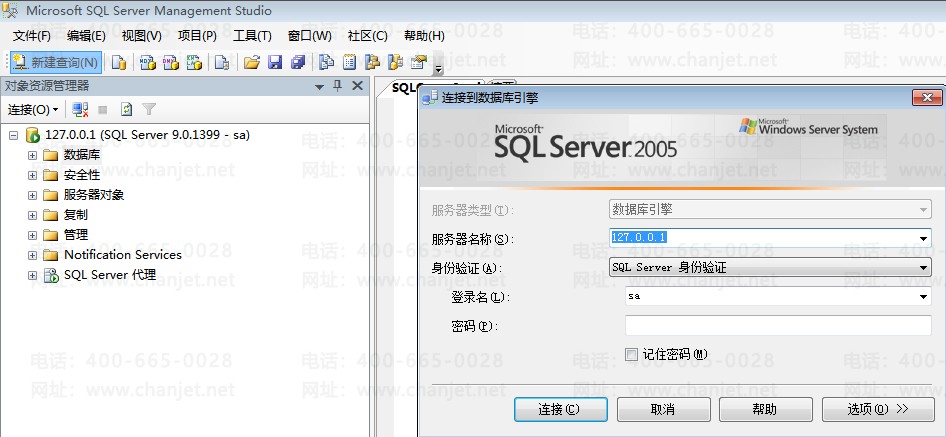Click the Save All icon in toolbar
The image size is (946, 437).
coord(297,63)
